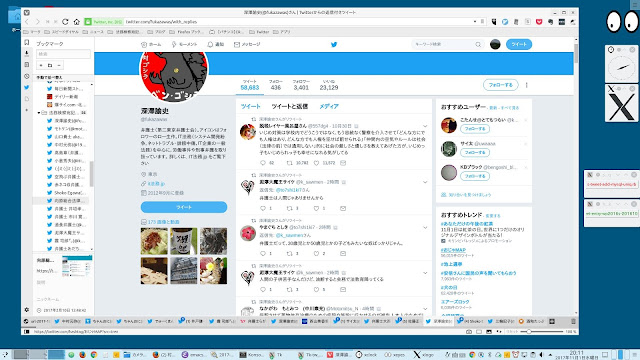Image resolution: width=640 pixels, height=360 pixels.
Task: Open the first tweet's dropdown chevron
Action: point(425,126)
